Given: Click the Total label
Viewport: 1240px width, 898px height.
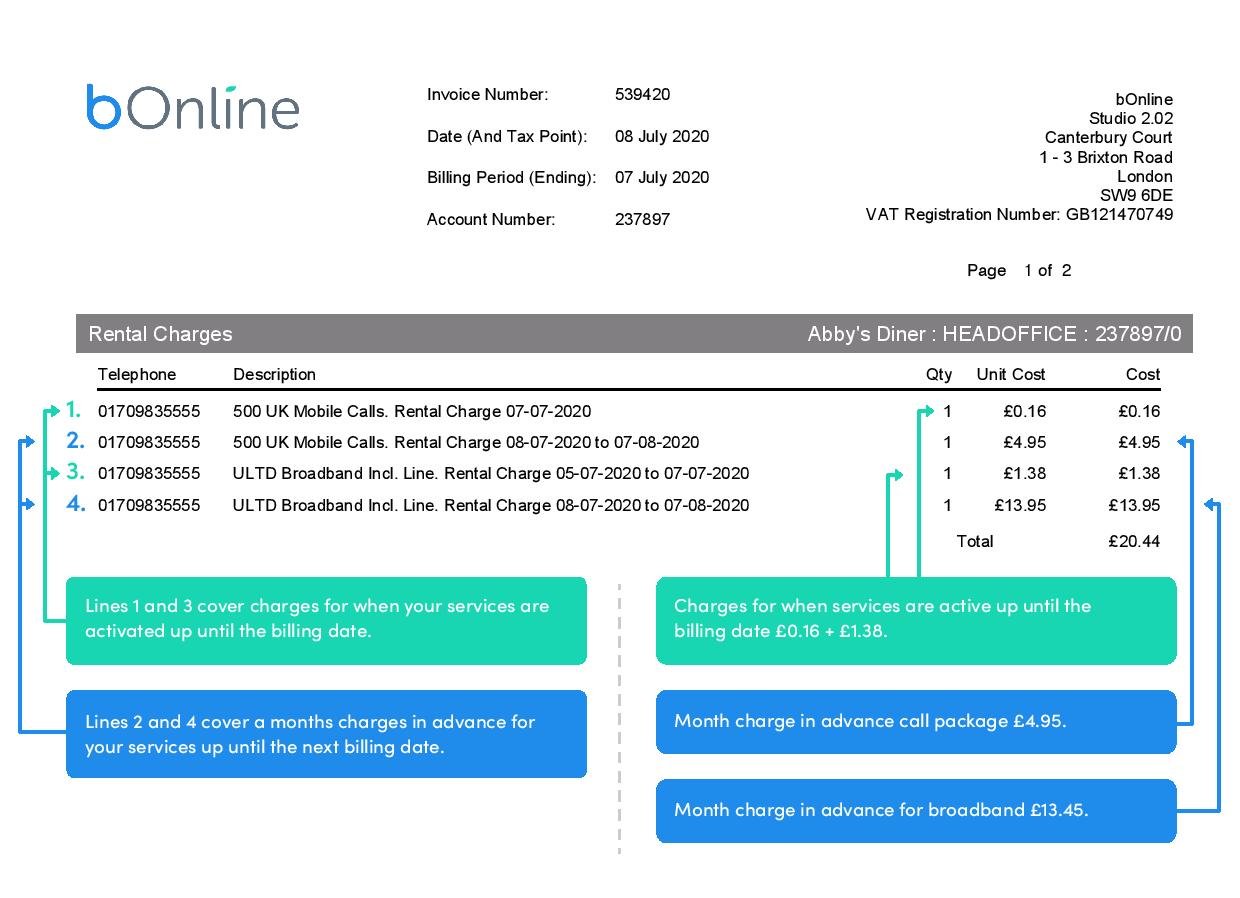Looking at the screenshot, I should pos(975,541).
